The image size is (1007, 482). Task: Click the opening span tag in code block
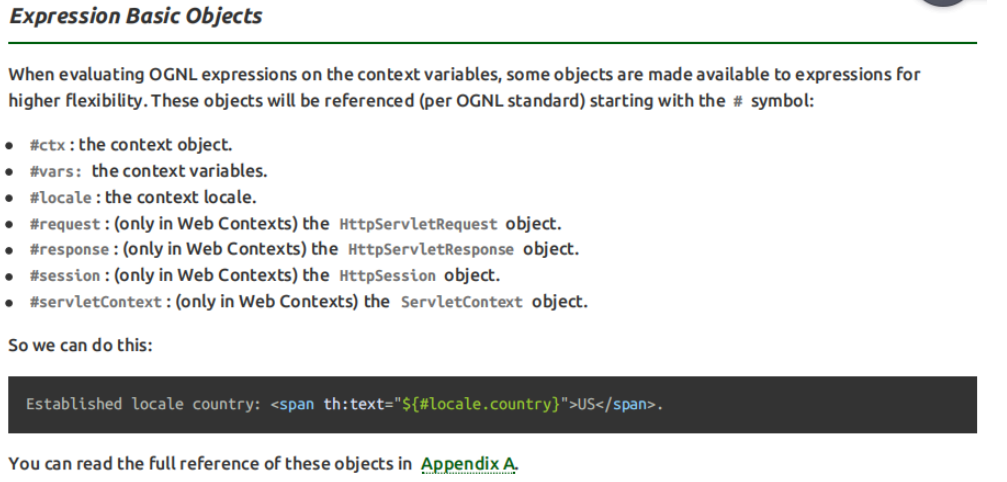292,405
